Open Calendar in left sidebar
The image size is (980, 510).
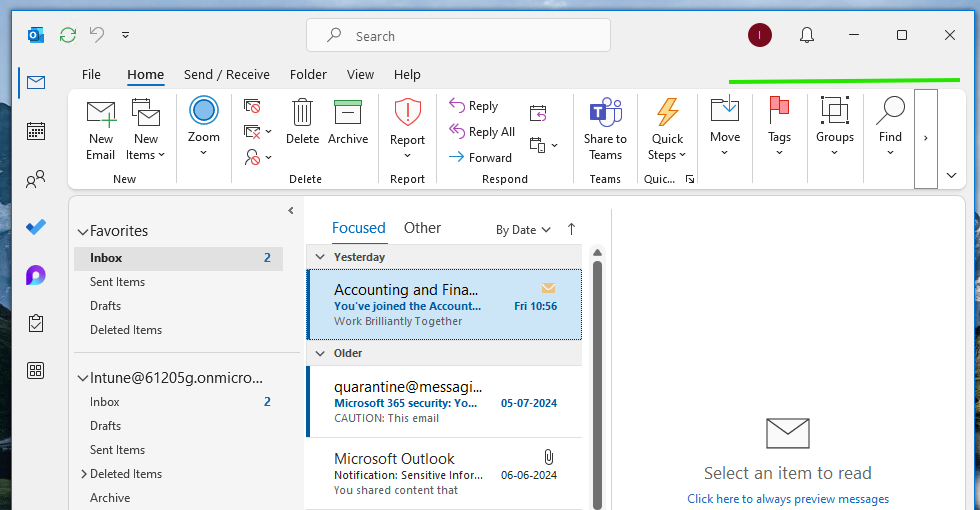coord(36,131)
